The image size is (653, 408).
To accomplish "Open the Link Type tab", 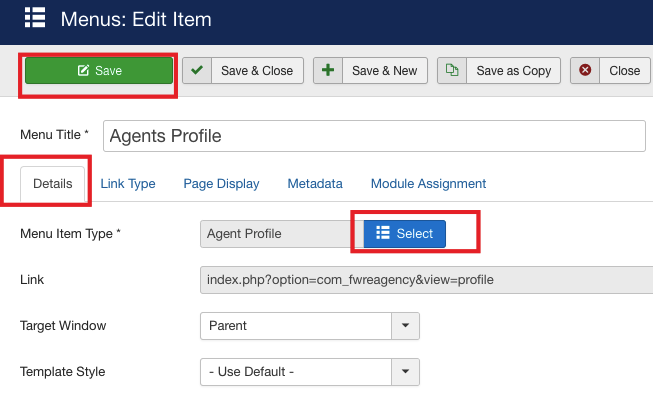I will pyautogui.click(x=128, y=184).
